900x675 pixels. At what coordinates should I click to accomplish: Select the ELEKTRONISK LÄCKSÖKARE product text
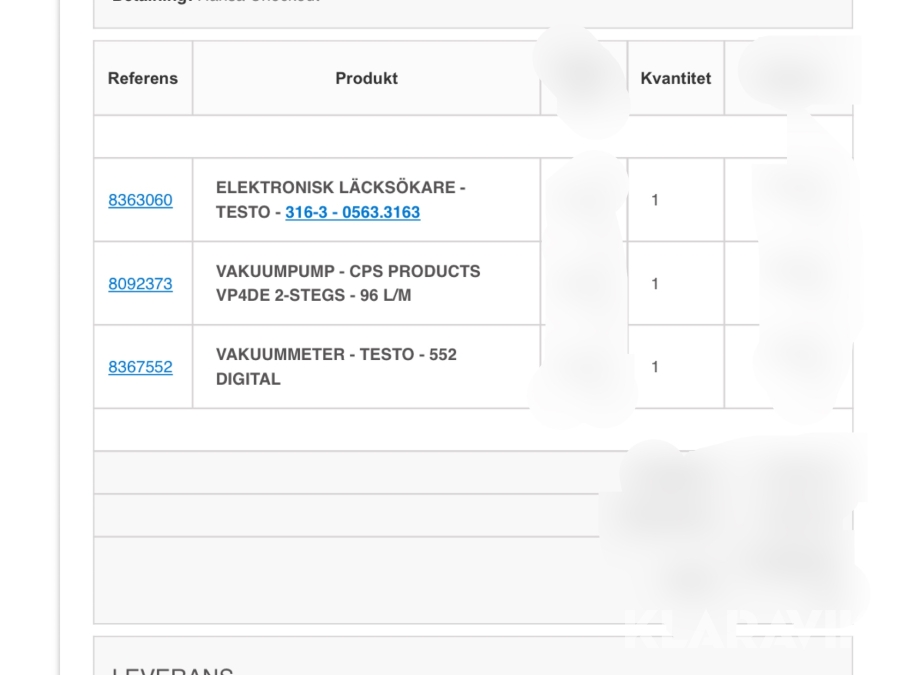click(x=340, y=188)
